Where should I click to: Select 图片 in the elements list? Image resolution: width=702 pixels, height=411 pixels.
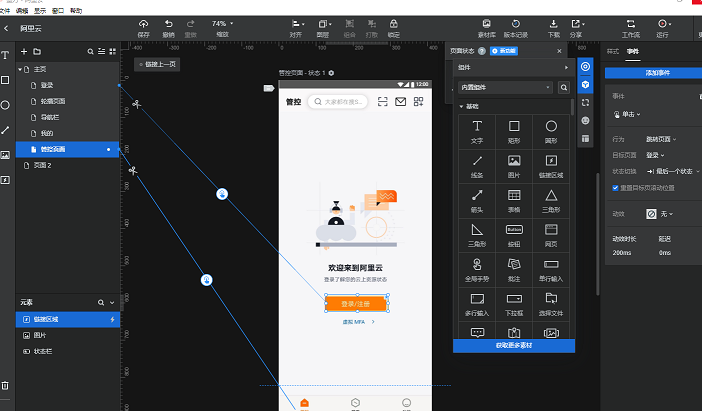(67, 335)
